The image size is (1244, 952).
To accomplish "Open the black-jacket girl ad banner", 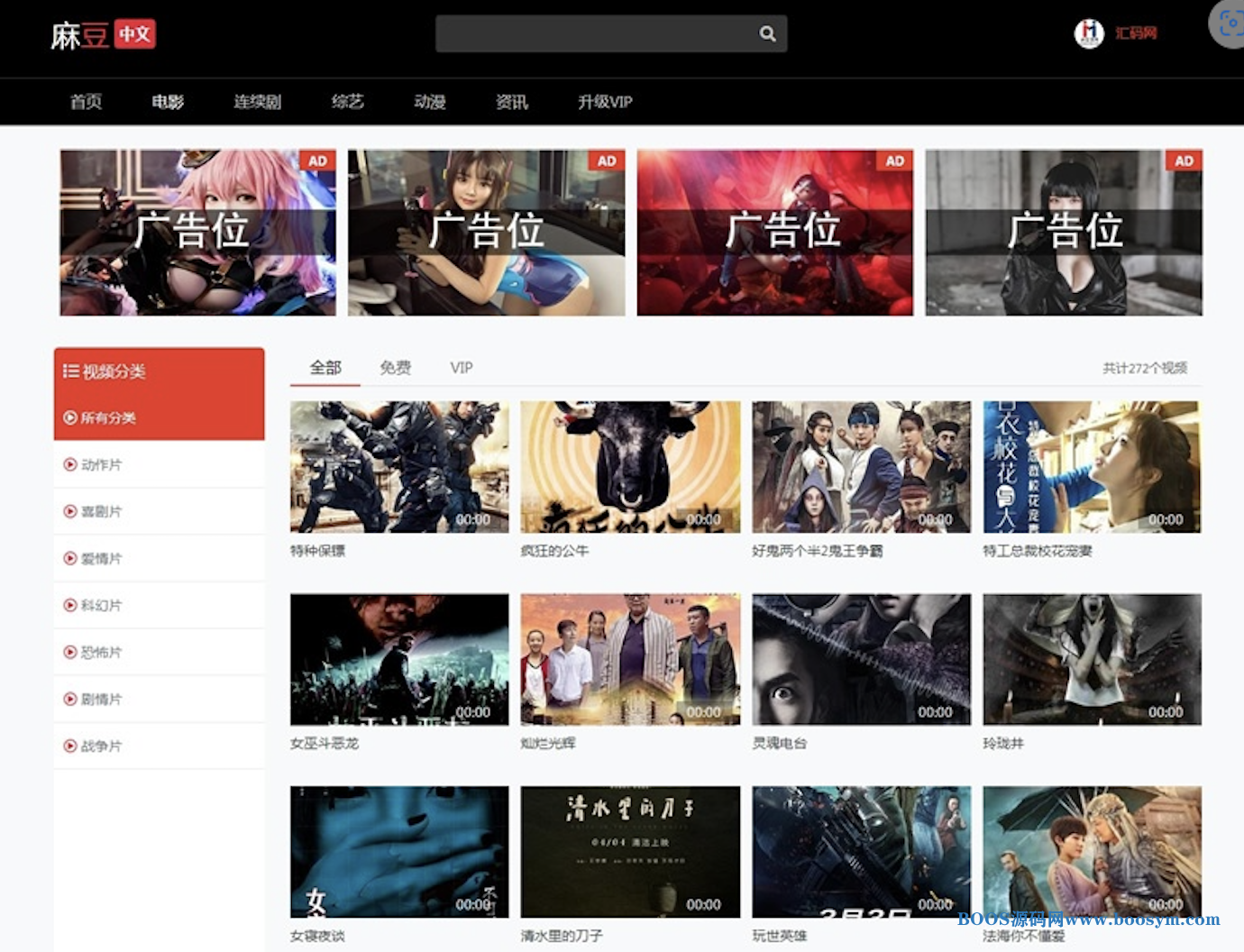I will pos(1064,233).
